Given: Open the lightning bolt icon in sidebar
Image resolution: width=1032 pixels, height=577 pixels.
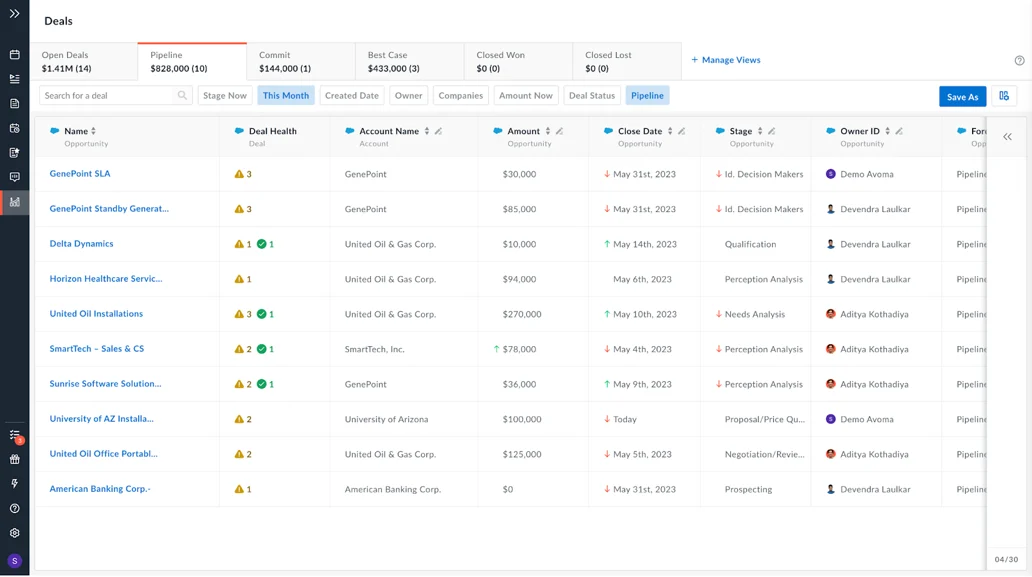Looking at the screenshot, I should pos(14,484).
